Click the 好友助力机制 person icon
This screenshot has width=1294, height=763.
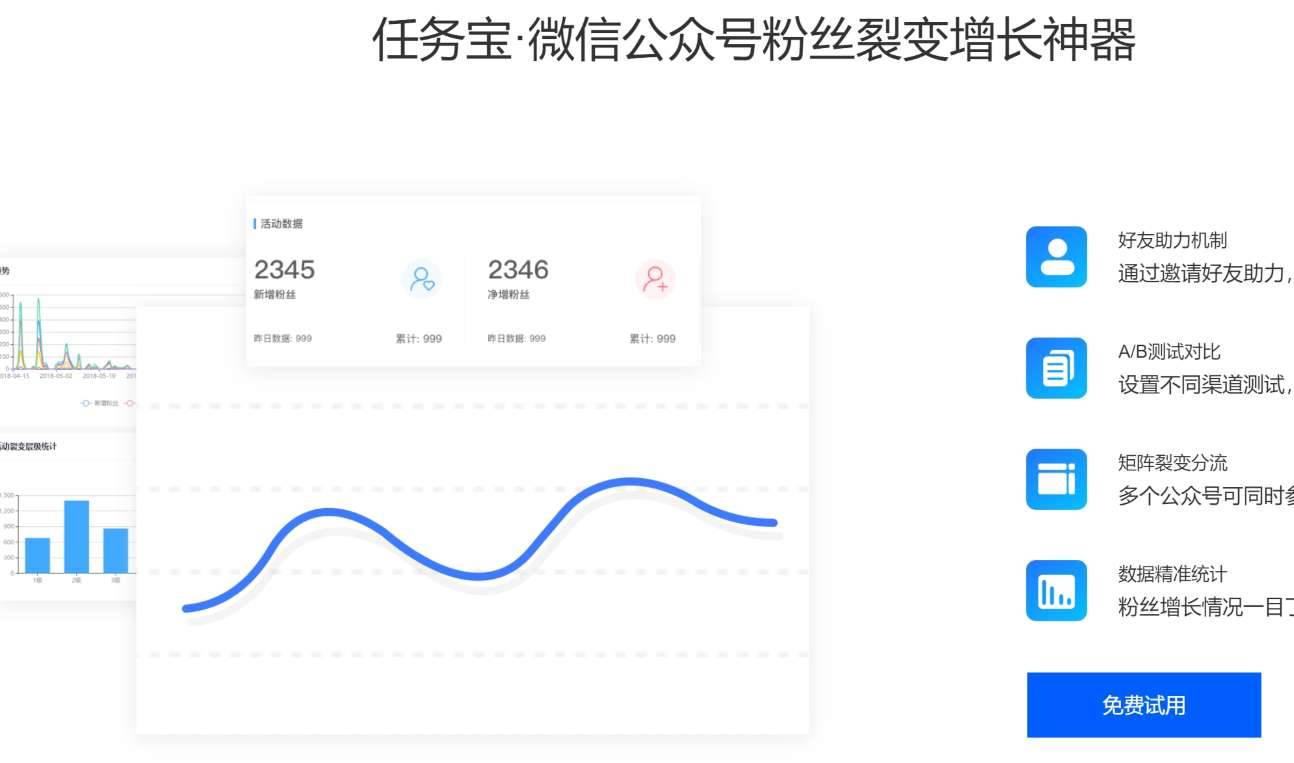(x=1056, y=257)
